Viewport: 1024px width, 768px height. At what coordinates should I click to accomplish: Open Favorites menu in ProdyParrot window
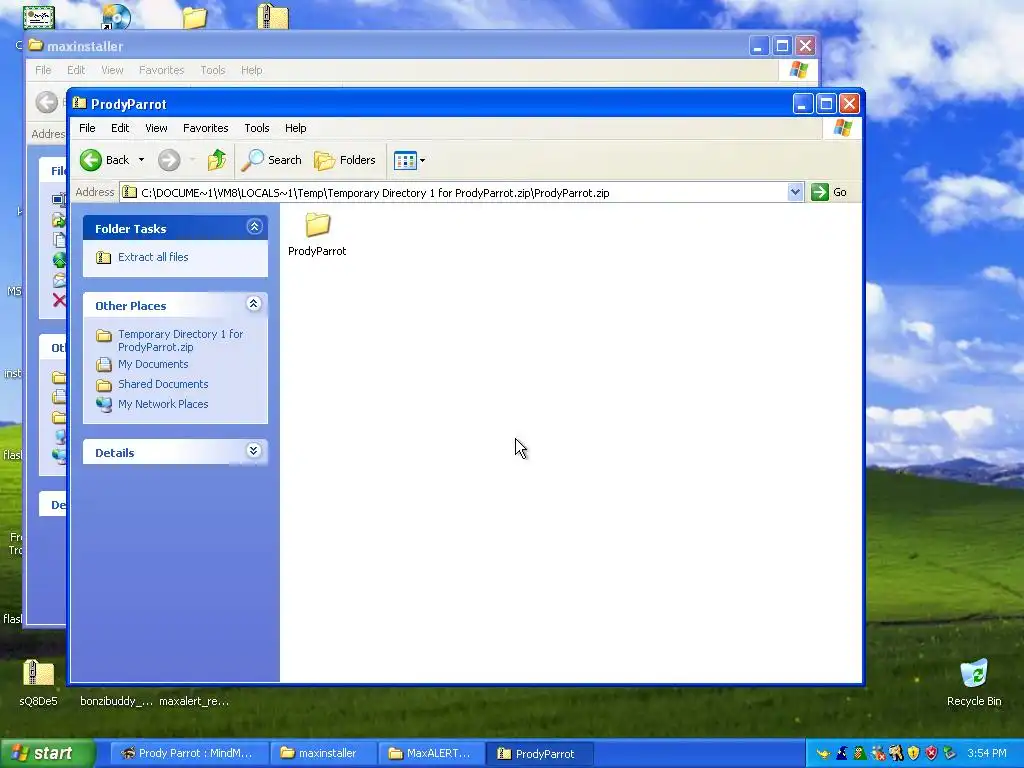point(206,128)
